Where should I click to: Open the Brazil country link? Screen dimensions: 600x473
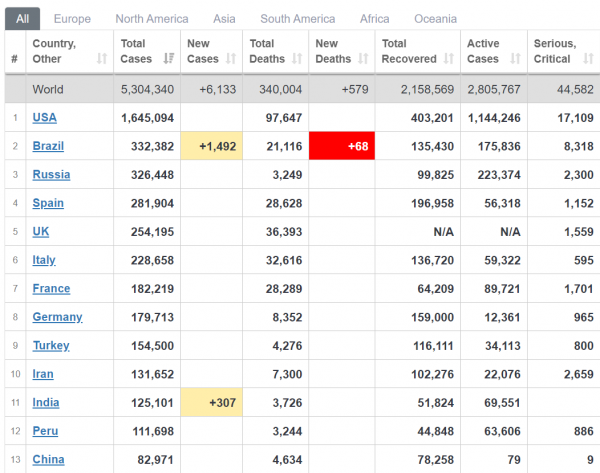click(48, 146)
